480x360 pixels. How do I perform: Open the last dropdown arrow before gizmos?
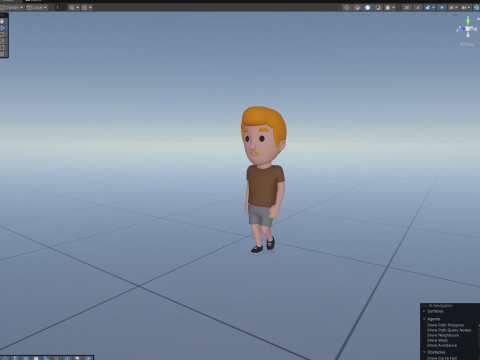click(x=469, y=7)
